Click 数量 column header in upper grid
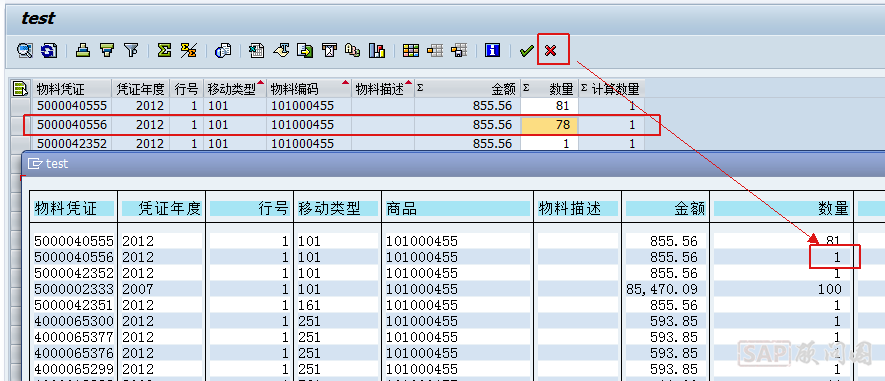885x381 pixels. (549, 89)
